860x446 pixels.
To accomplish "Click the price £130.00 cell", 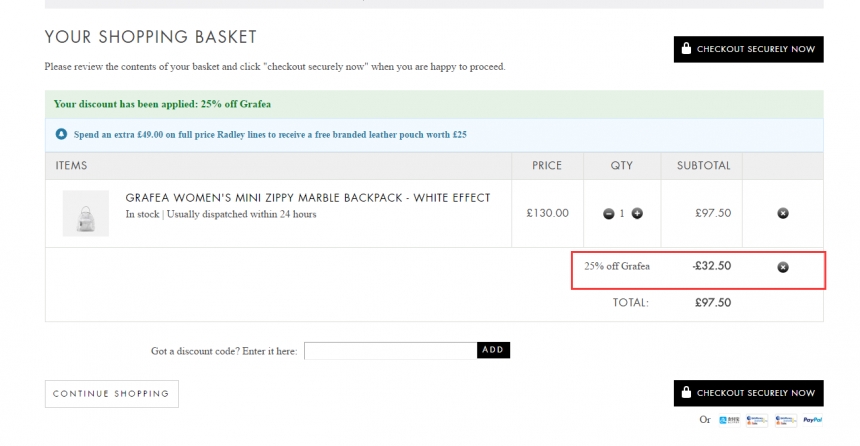I will tap(547, 213).
